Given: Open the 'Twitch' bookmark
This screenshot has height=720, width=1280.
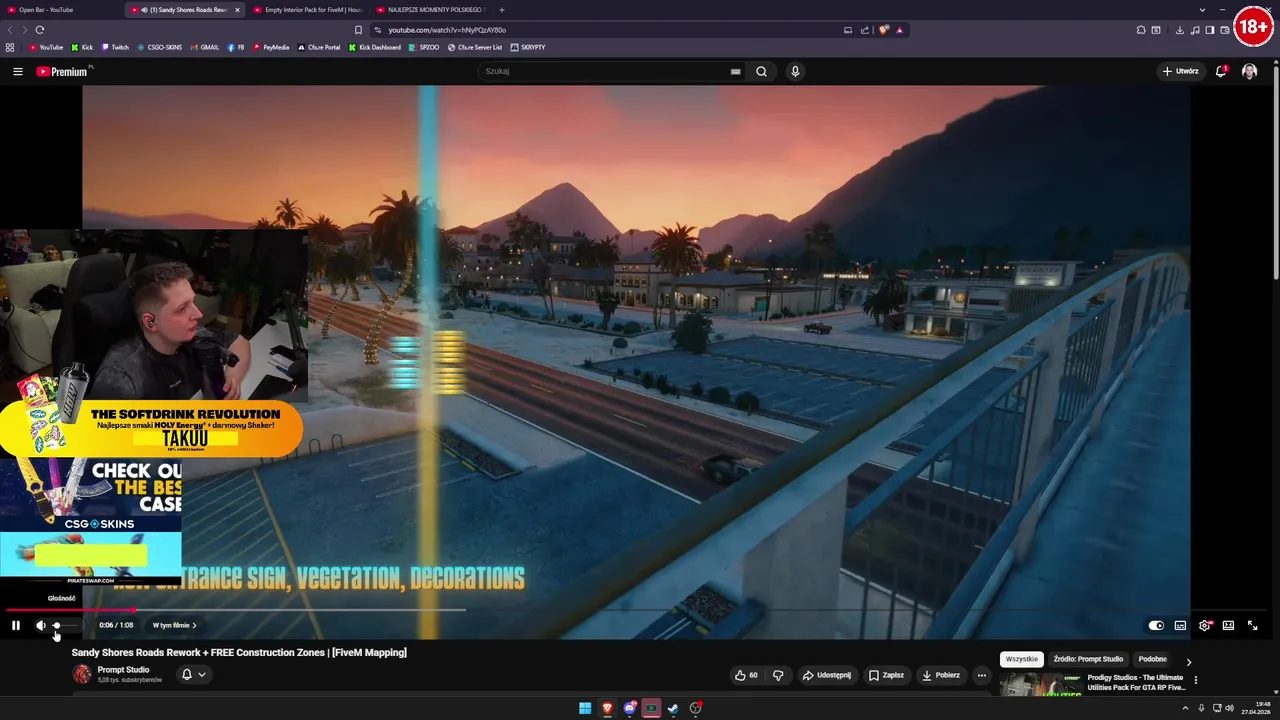Looking at the screenshot, I should pos(115,47).
